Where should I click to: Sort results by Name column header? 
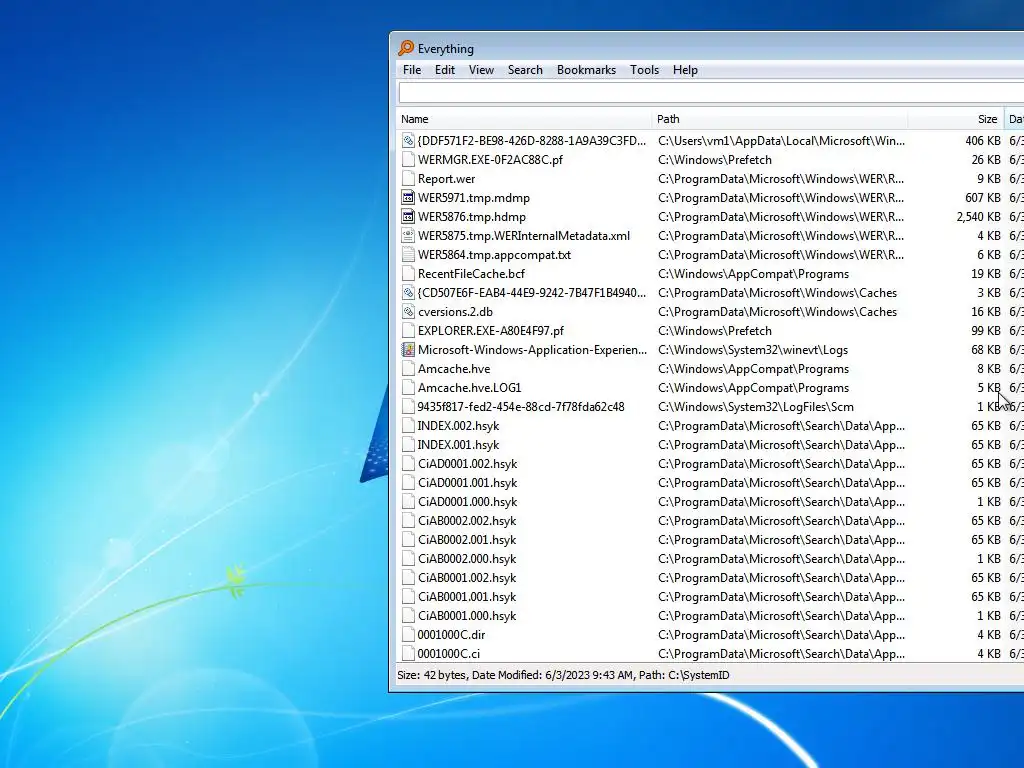click(524, 119)
